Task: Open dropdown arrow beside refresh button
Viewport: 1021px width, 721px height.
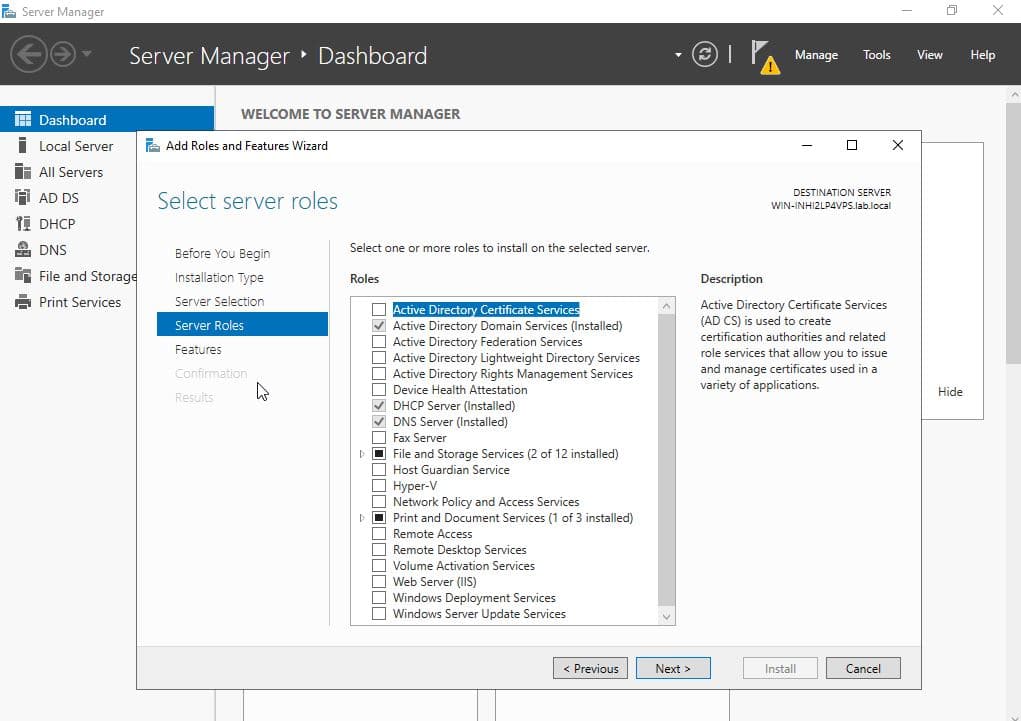Action: click(x=678, y=55)
